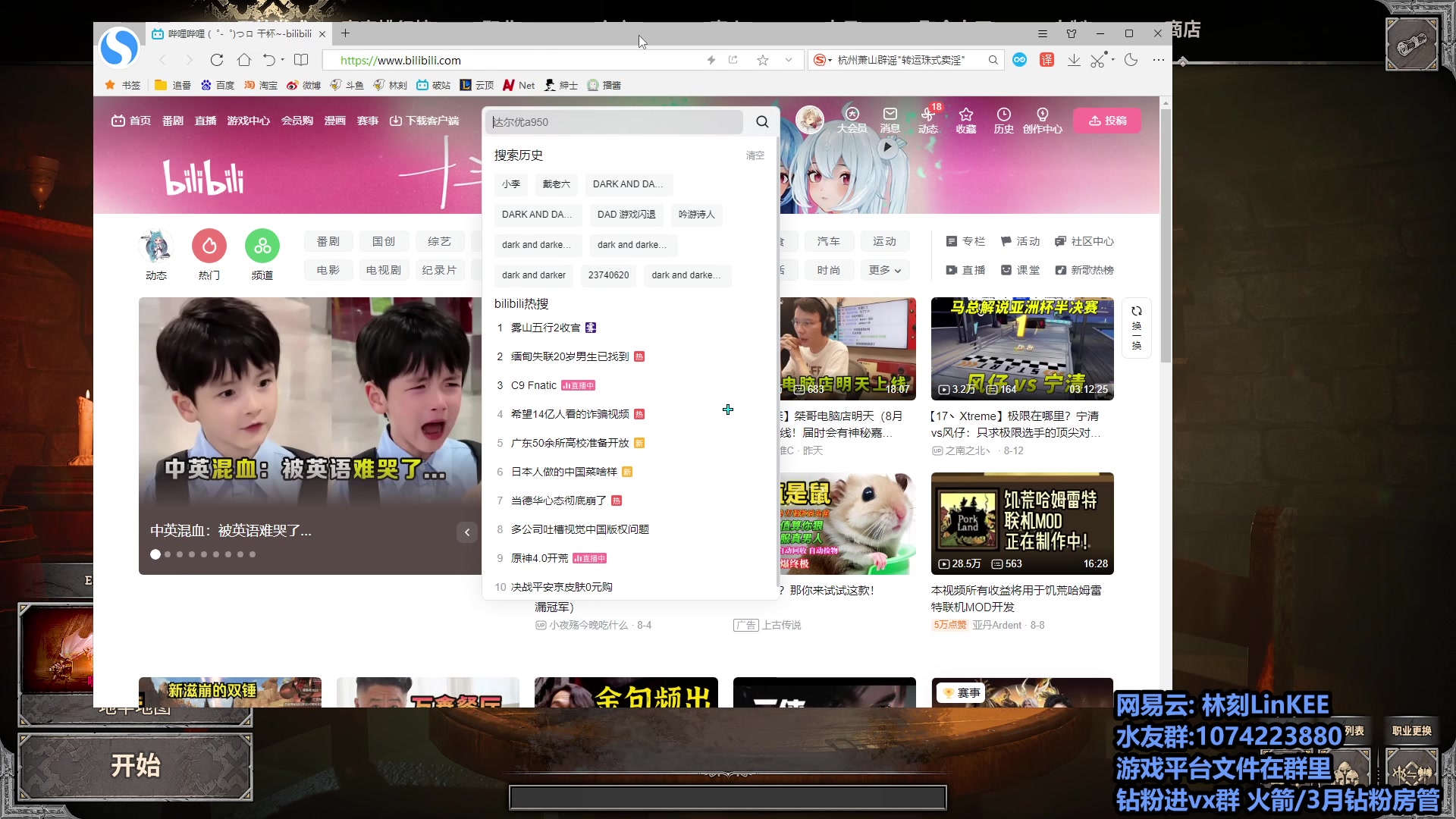Open browser downloads icon
The image size is (1456, 819).
point(1074,60)
